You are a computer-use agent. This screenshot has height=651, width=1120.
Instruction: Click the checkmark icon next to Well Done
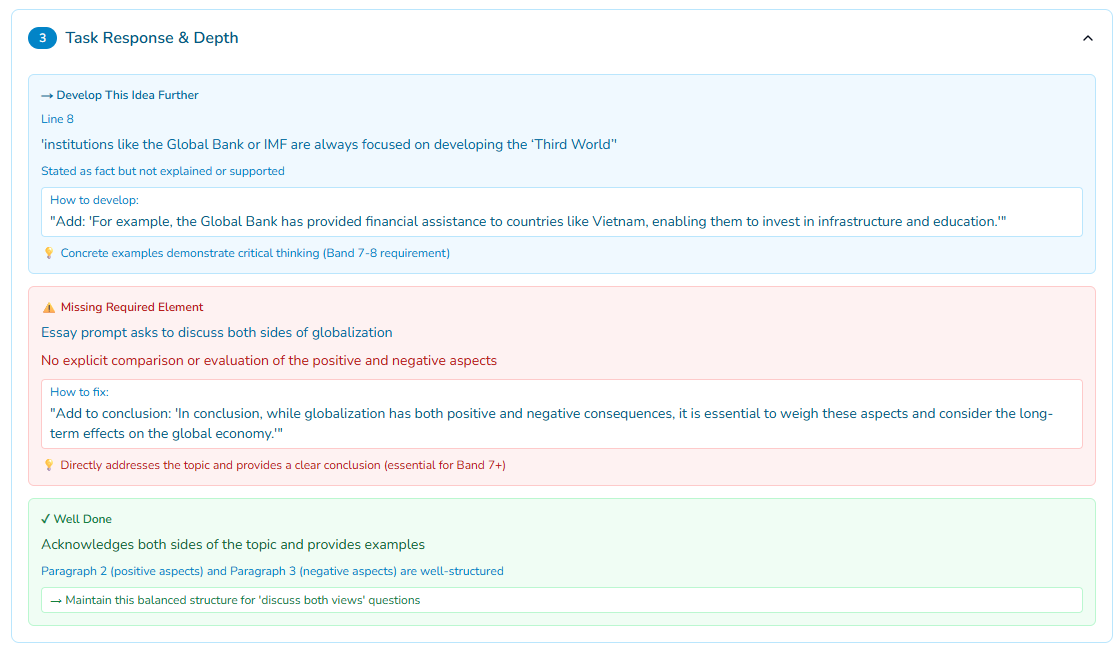point(45,520)
